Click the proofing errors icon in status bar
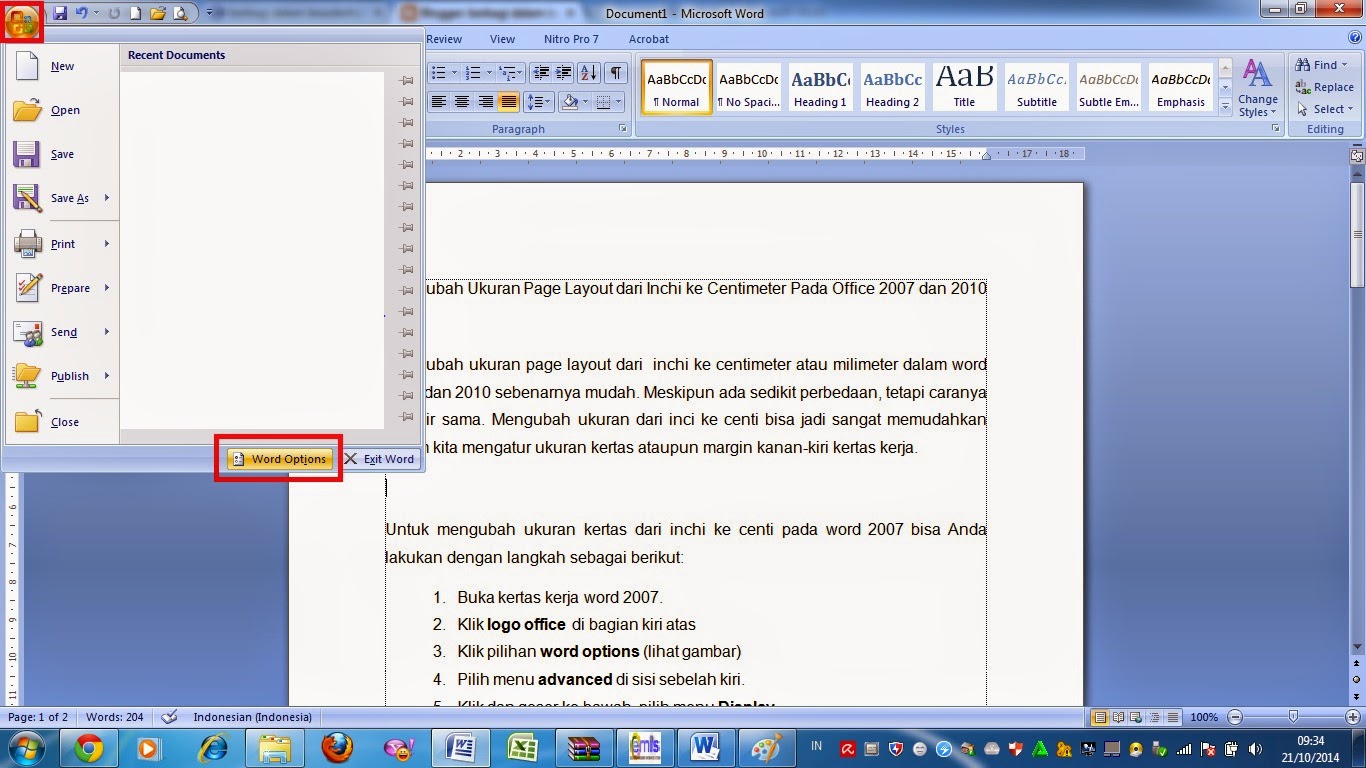 pyautogui.click(x=169, y=717)
